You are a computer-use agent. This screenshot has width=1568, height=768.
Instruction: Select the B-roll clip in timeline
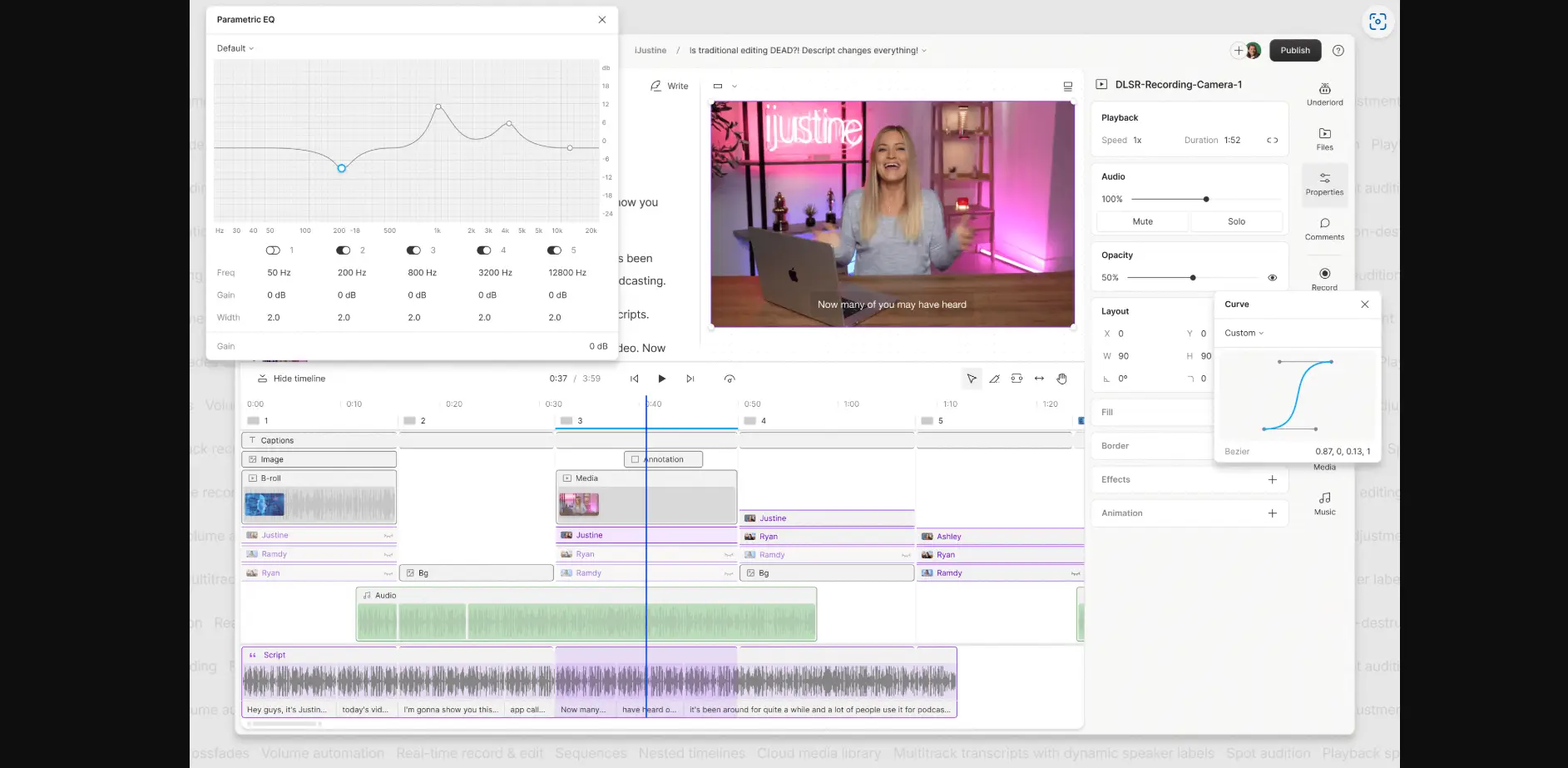click(x=319, y=497)
